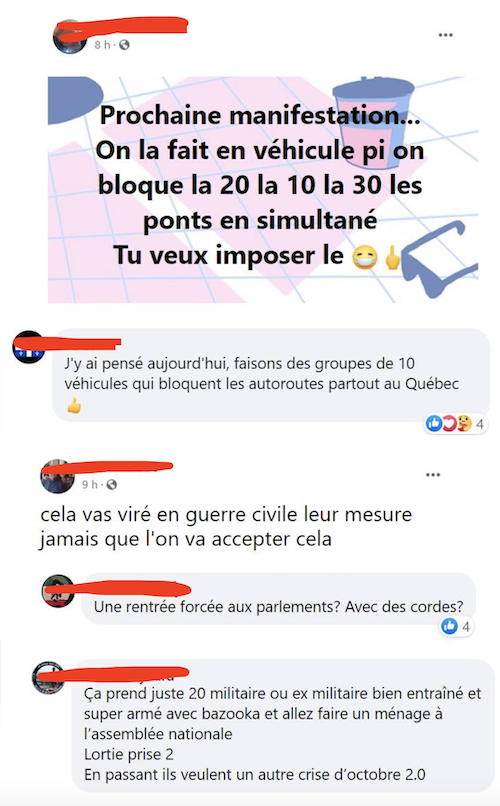
Task: Click the Quebec flag avatar of the first commenter
Action: (29, 347)
